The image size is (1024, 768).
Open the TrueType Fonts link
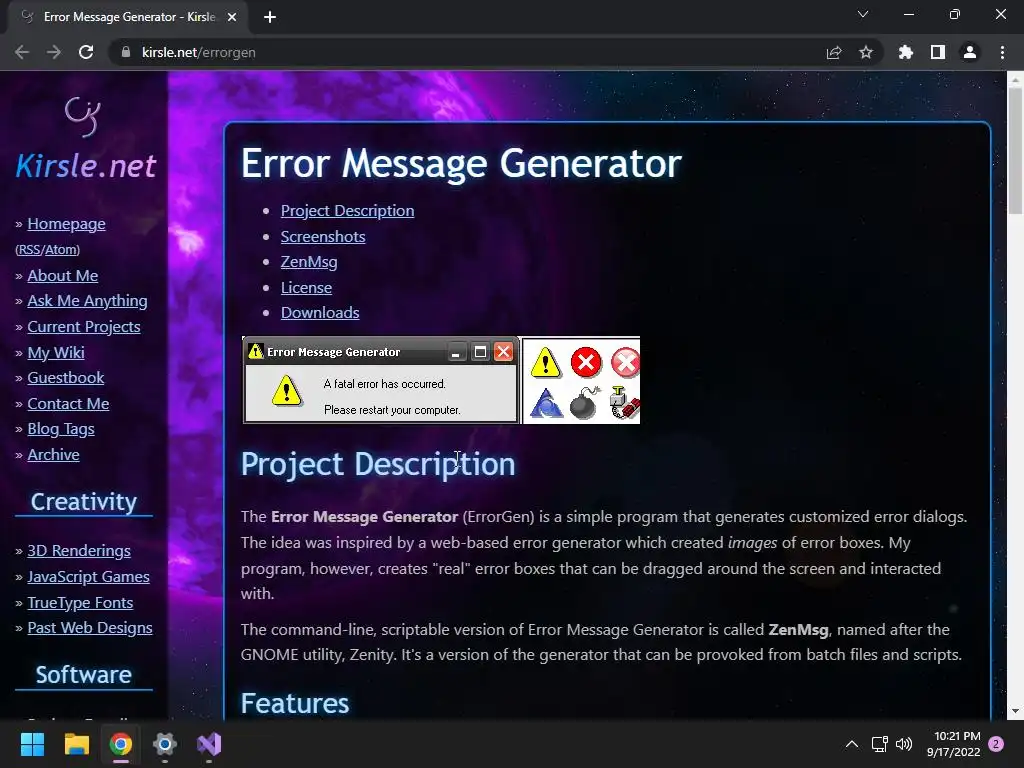point(80,603)
